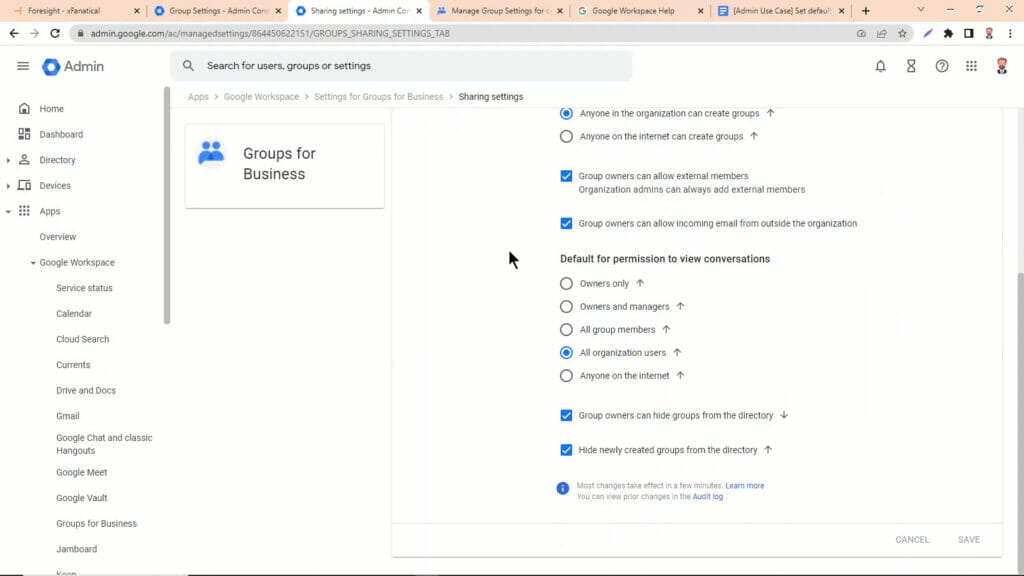Select All organization users radio option
The width and height of the screenshot is (1024, 576).
(566, 353)
